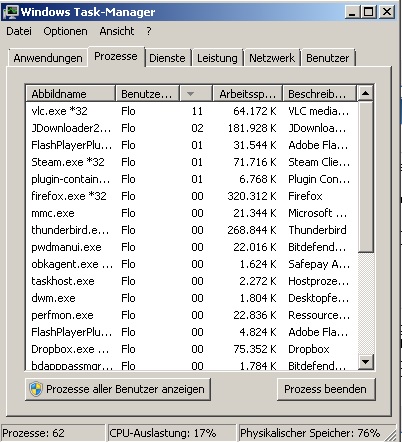This screenshot has width=402, height=442.
Task: Click the scrollbar up arrow
Action: tap(366, 94)
